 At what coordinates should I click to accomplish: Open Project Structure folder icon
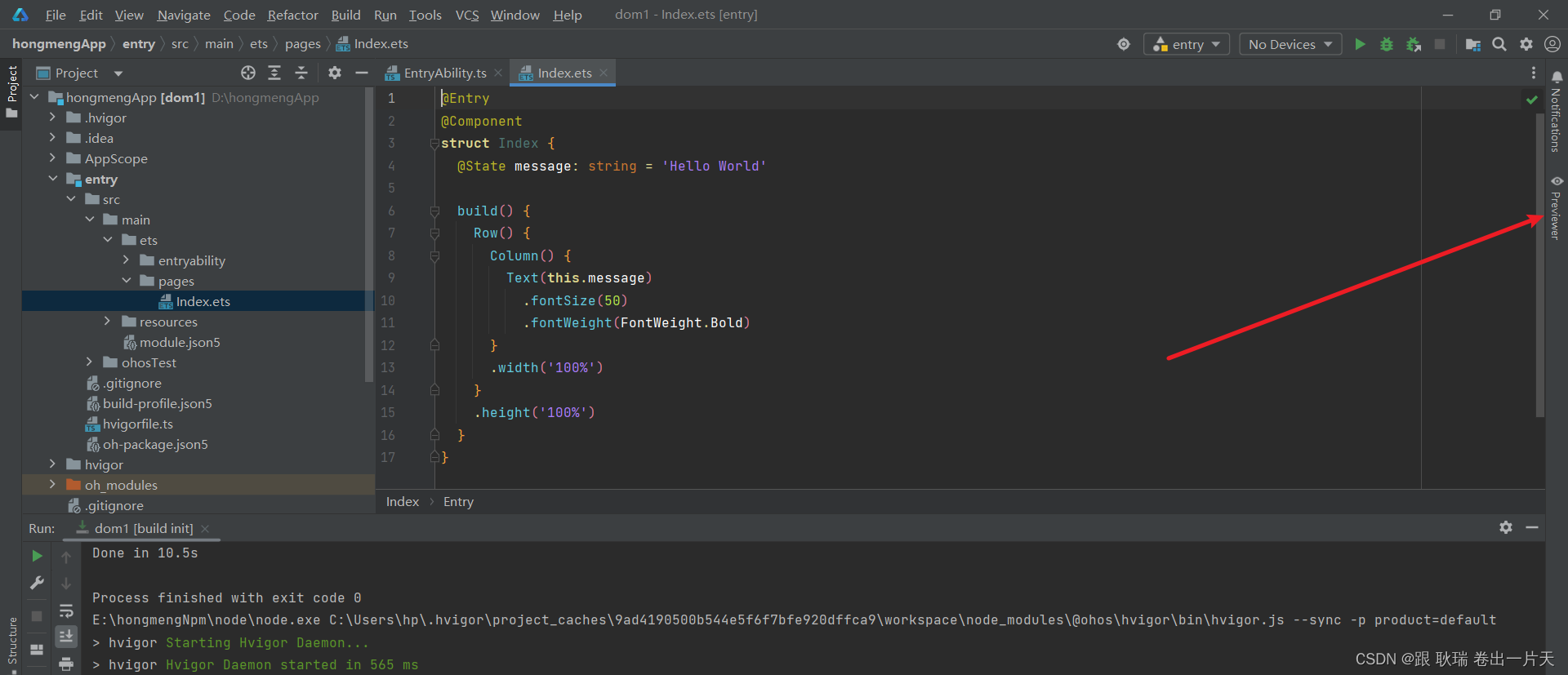click(x=1473, y=44)
